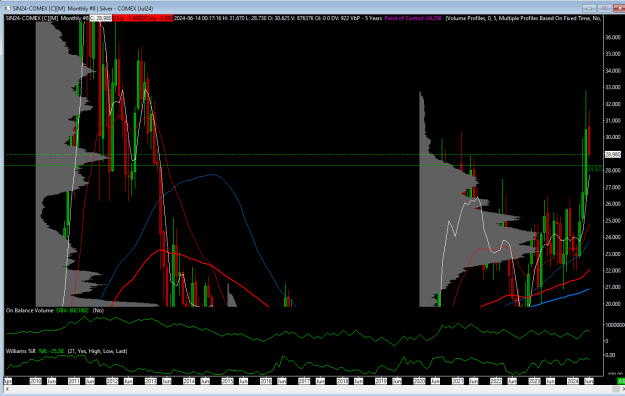The image size is (625, 396).
Task: Maximize the SIN24-COMEX chart window
Action: pos(604,8)
